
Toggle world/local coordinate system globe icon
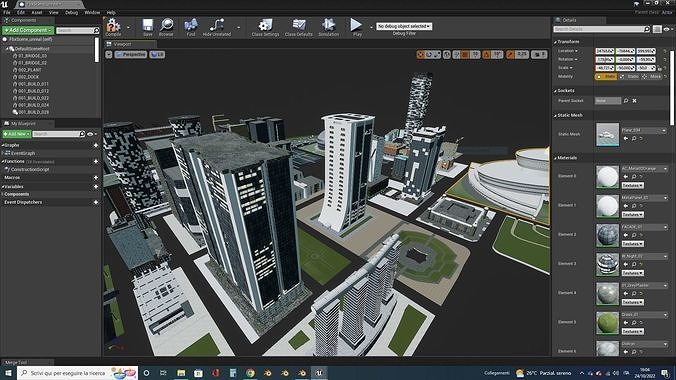447,54
